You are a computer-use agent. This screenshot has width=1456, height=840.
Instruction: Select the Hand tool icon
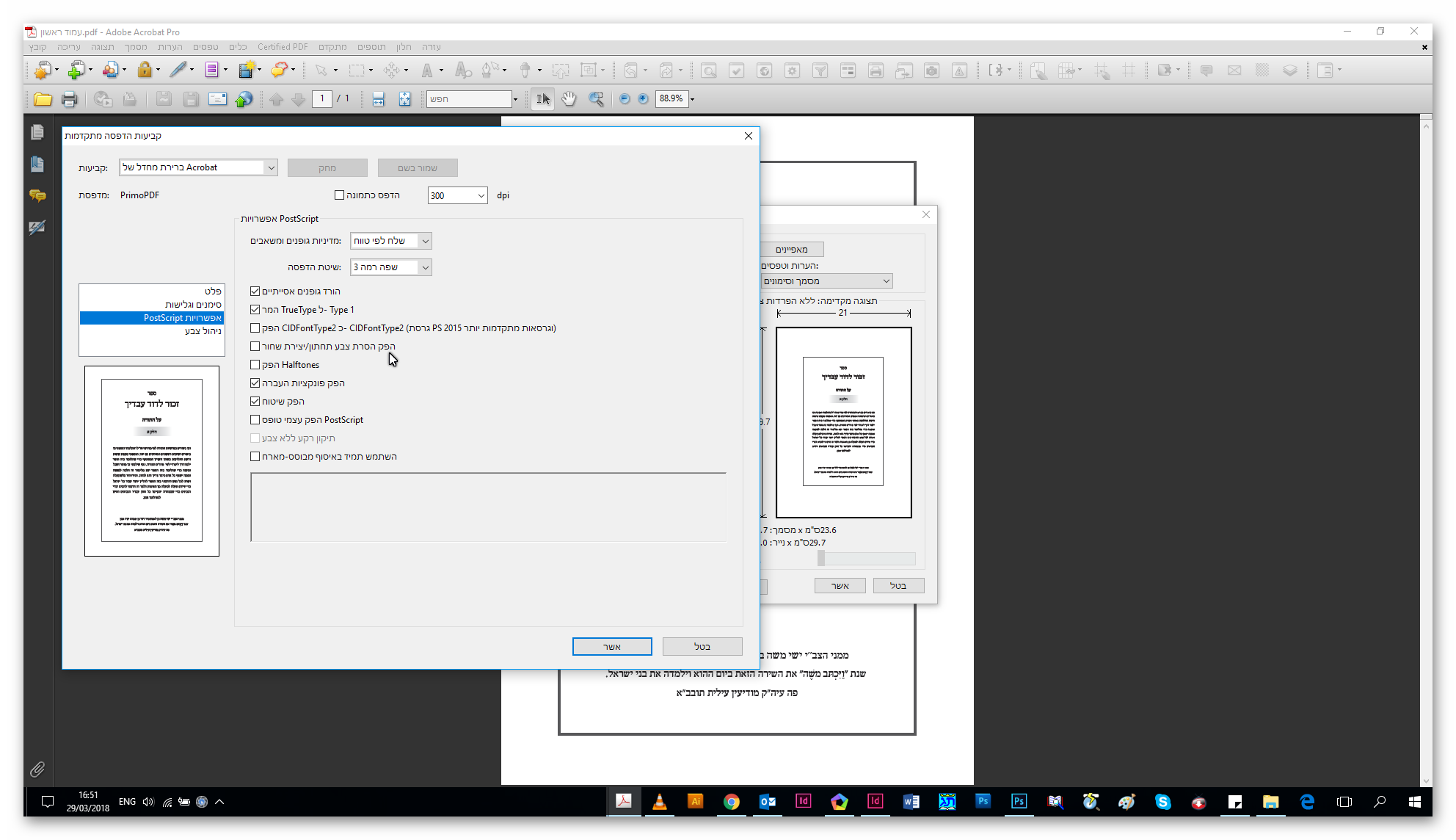tap(569, 99)
